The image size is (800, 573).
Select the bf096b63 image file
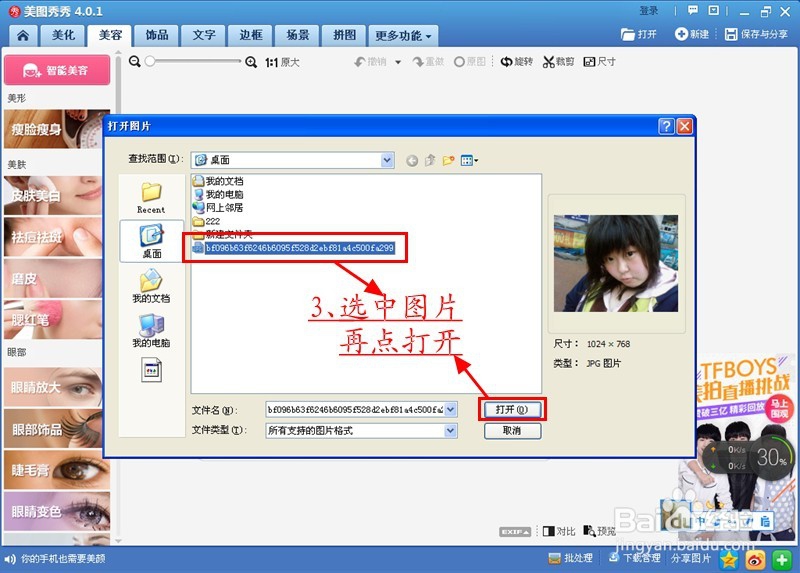(294, 248)
